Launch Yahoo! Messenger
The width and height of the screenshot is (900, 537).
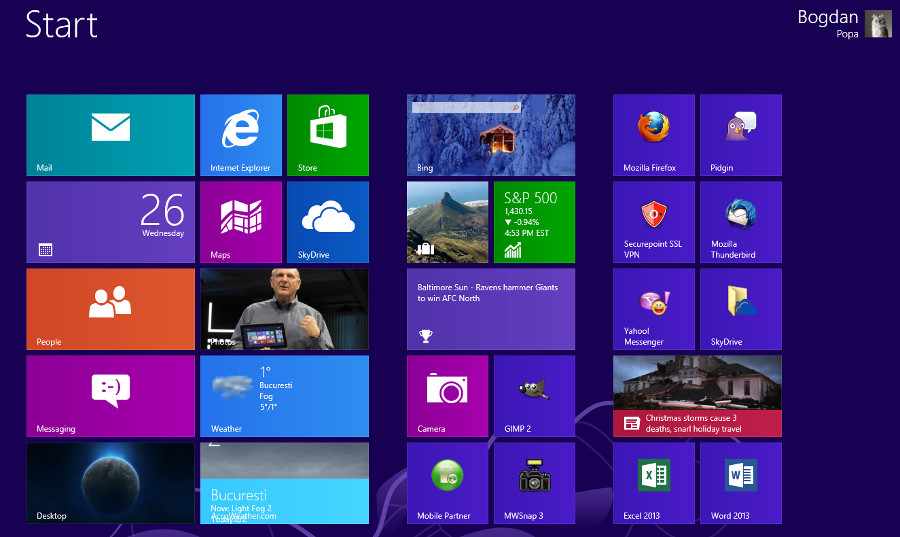click(654, 309)
